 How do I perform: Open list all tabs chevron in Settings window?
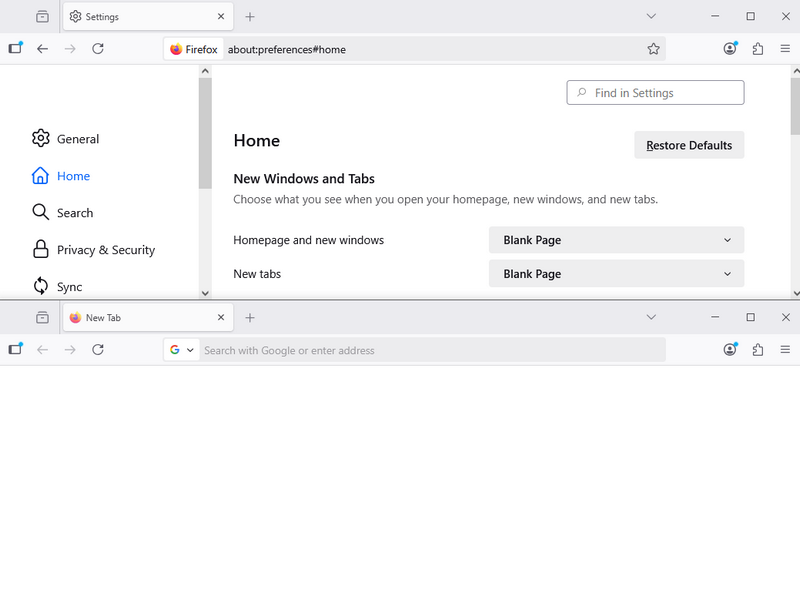tap(651, 17)
